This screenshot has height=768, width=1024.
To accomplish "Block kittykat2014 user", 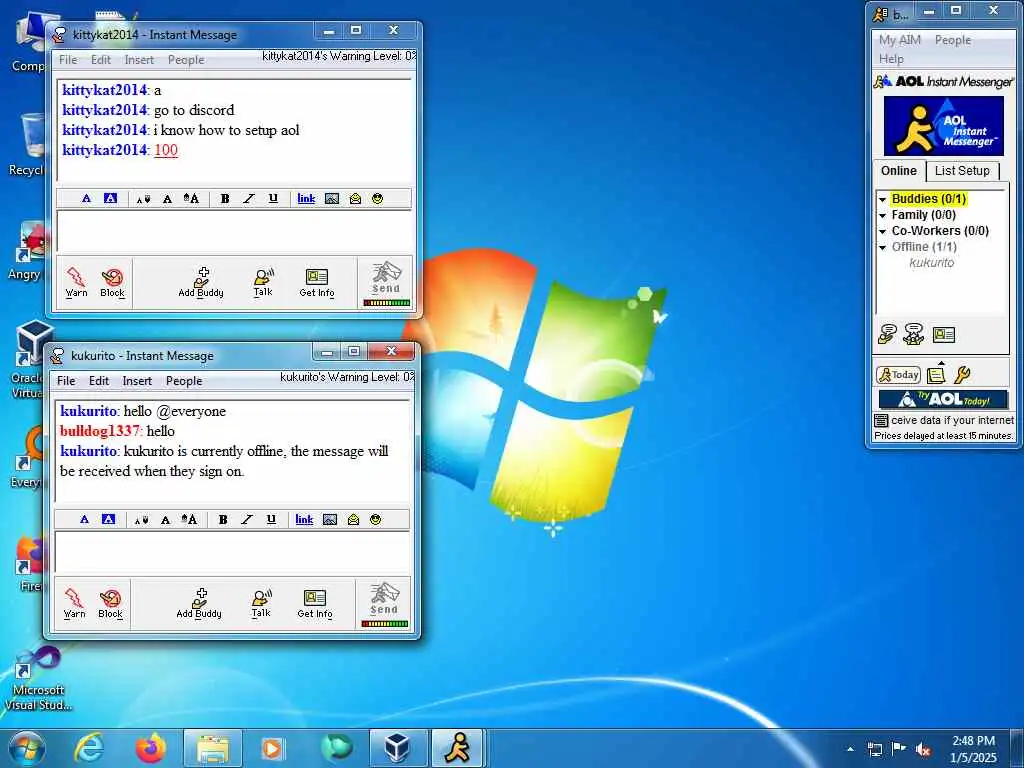I will 112,282.
